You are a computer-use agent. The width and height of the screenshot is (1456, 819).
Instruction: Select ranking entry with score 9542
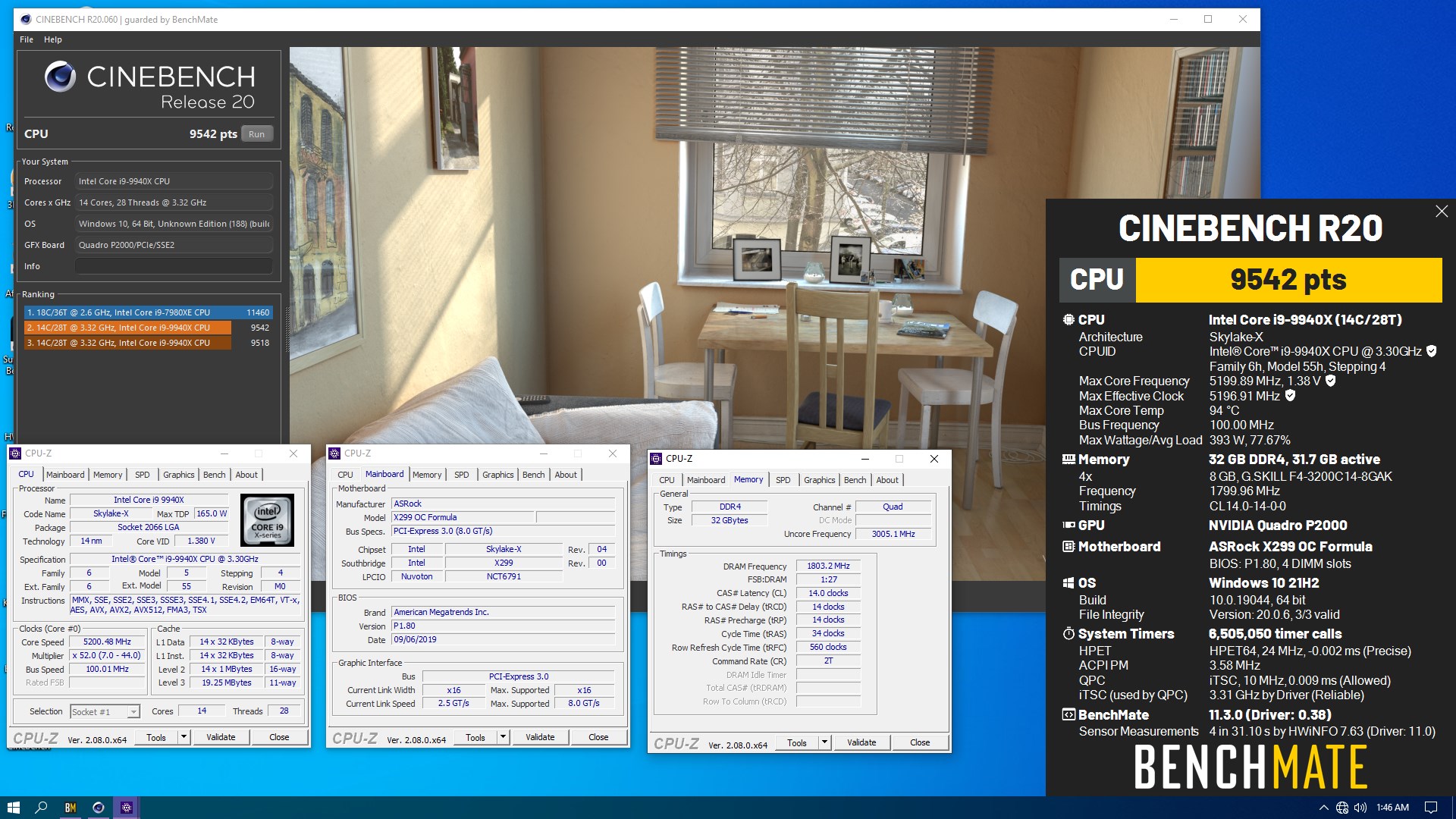[148, 328]
